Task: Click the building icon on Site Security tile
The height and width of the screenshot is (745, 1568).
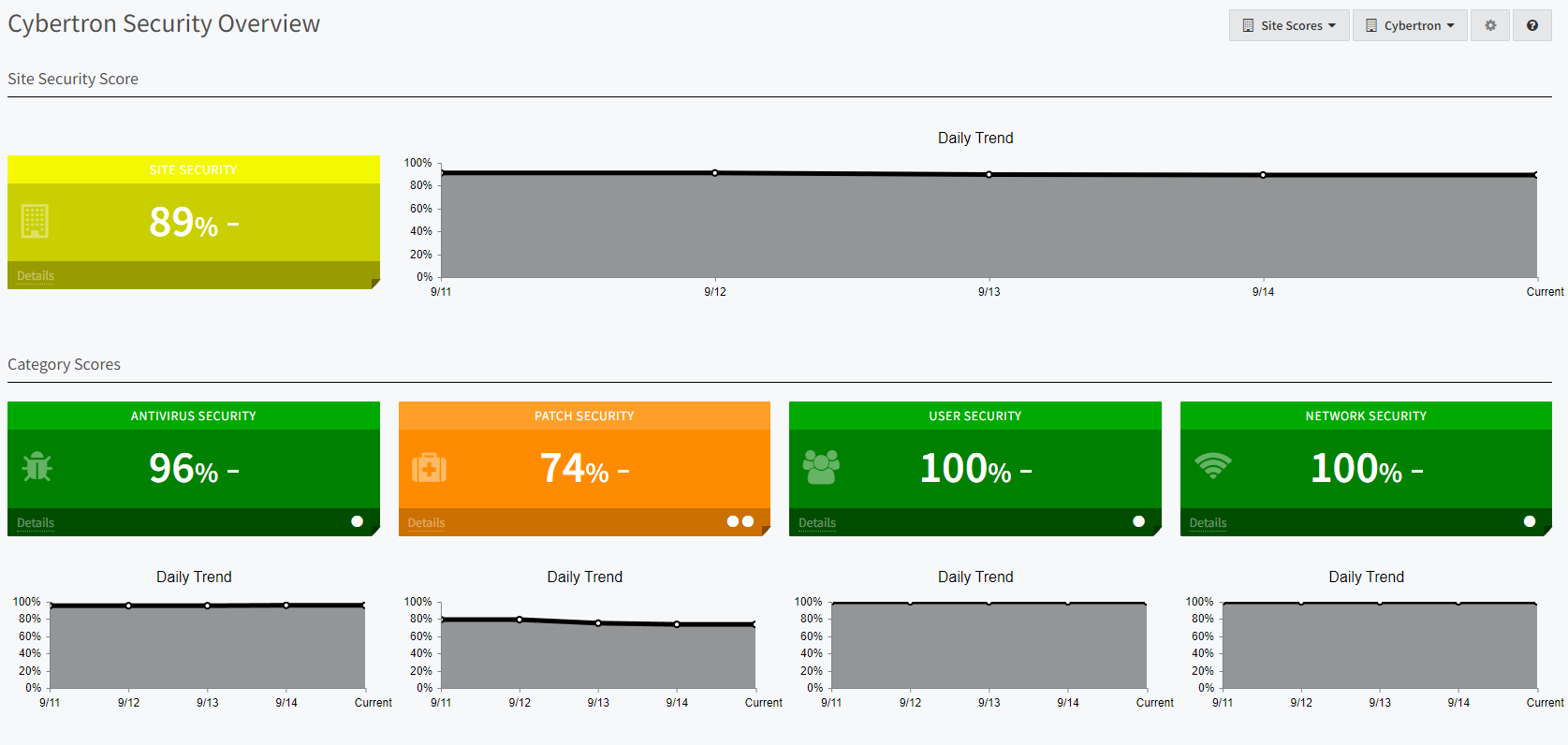Action: click(35, 222)
